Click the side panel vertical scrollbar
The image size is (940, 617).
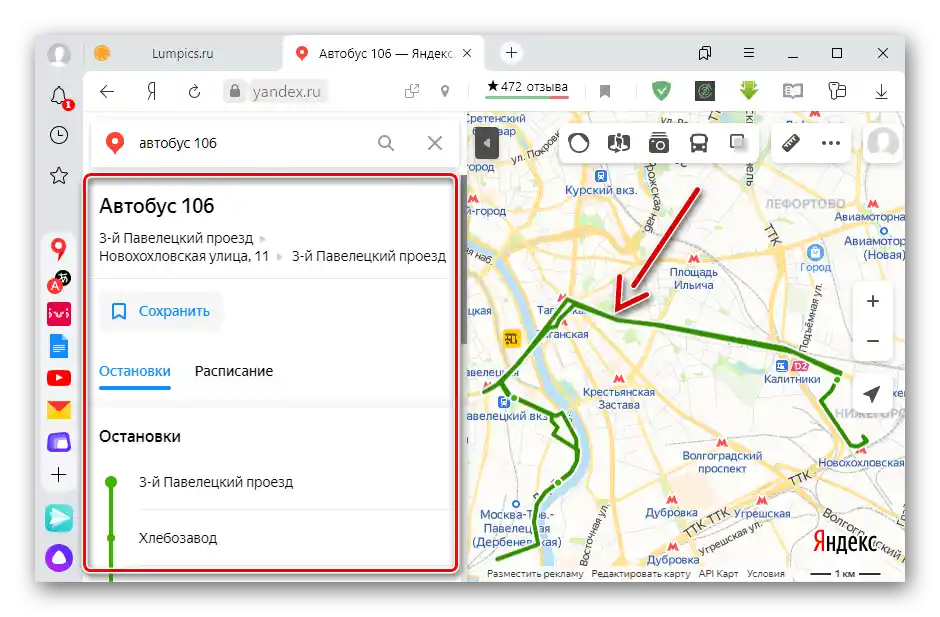(463, 261)
